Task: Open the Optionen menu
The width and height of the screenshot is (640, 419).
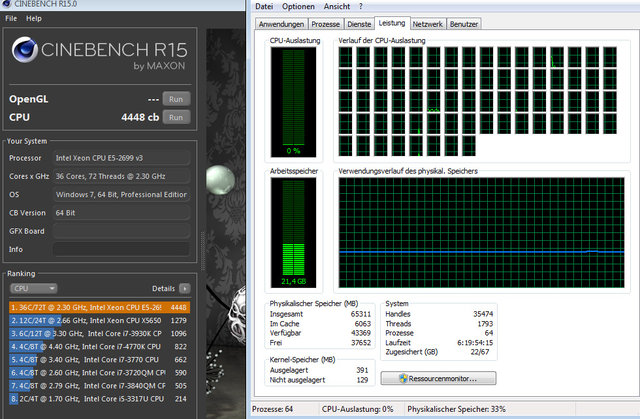Action: click(298, 7)
